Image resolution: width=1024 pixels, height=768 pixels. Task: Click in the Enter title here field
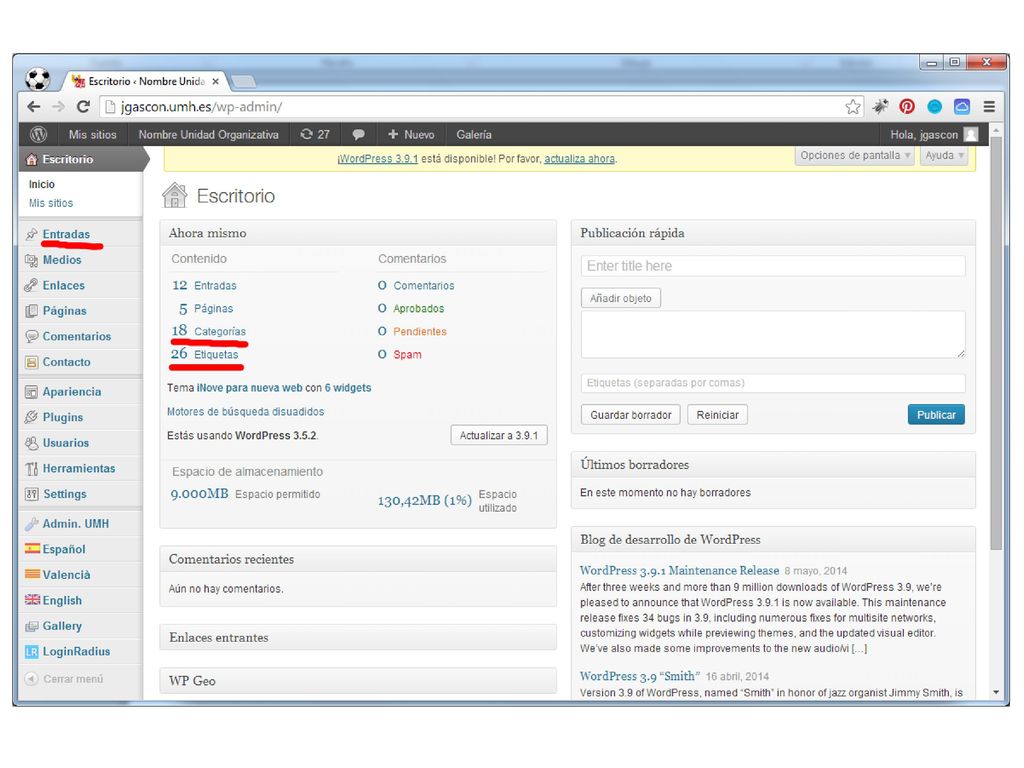coord(773,266)
